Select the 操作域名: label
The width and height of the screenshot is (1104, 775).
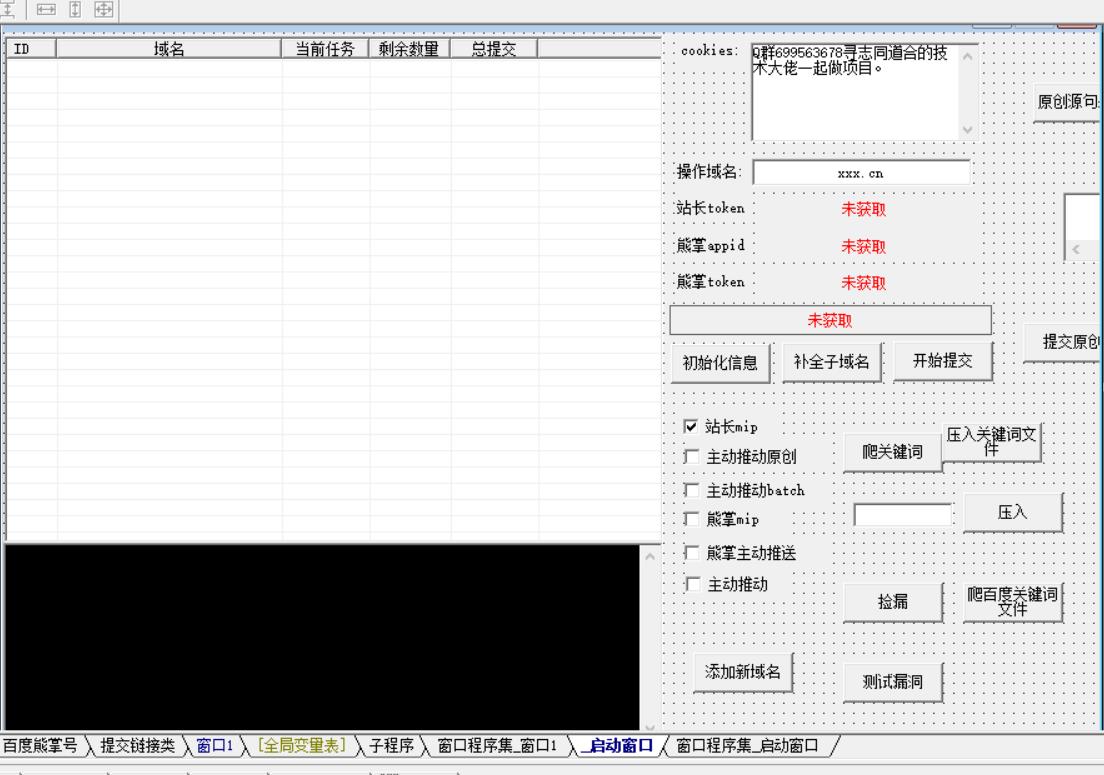pos(710,172)
